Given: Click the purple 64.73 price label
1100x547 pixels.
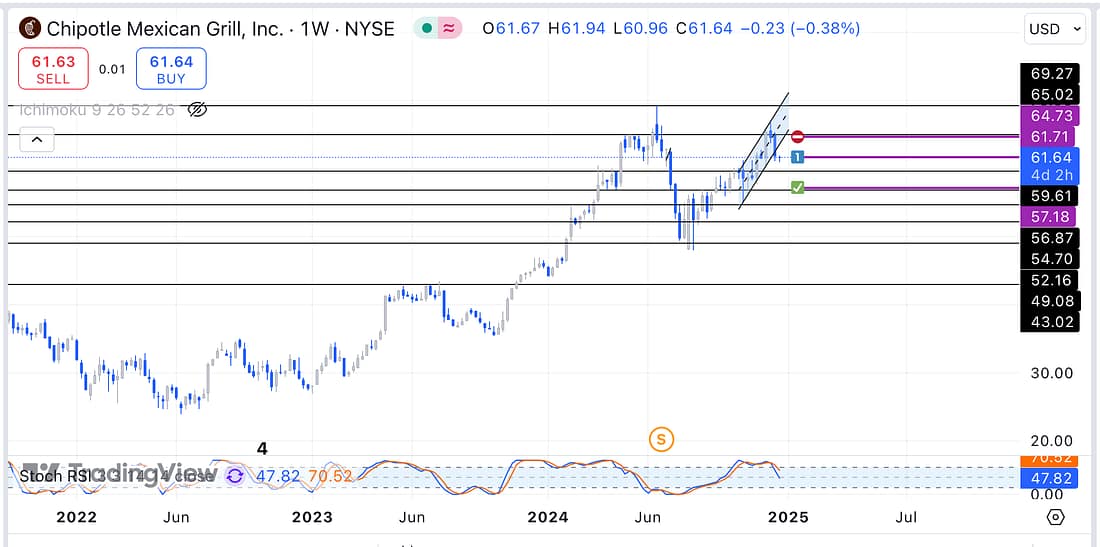Looking at the screenshot, I should tap(1049, 118).
